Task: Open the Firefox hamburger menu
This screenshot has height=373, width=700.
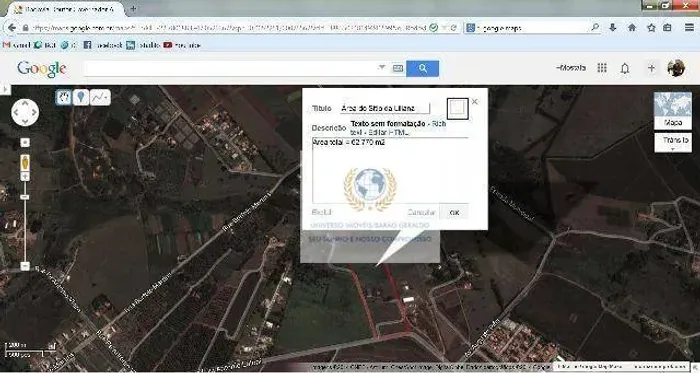Action: point(689,28)
